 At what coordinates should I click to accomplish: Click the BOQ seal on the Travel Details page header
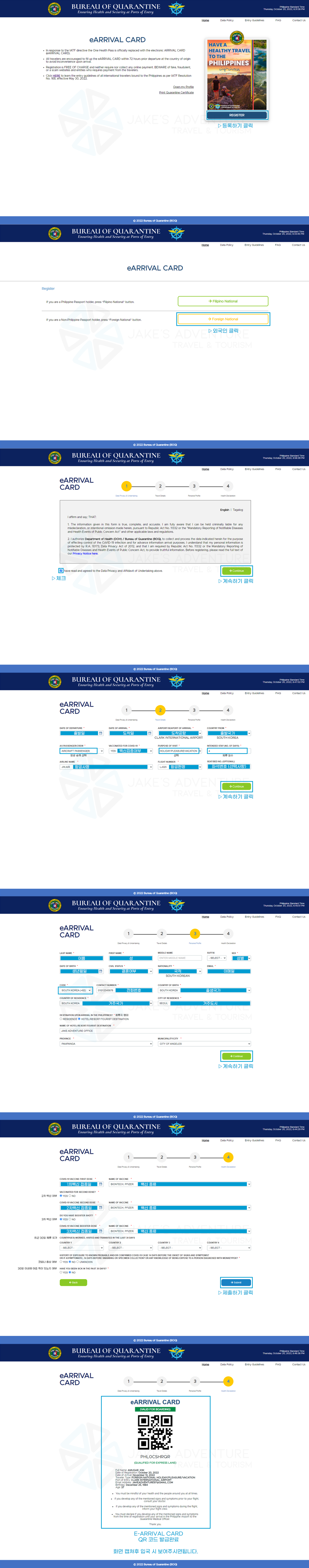(54, 681)
